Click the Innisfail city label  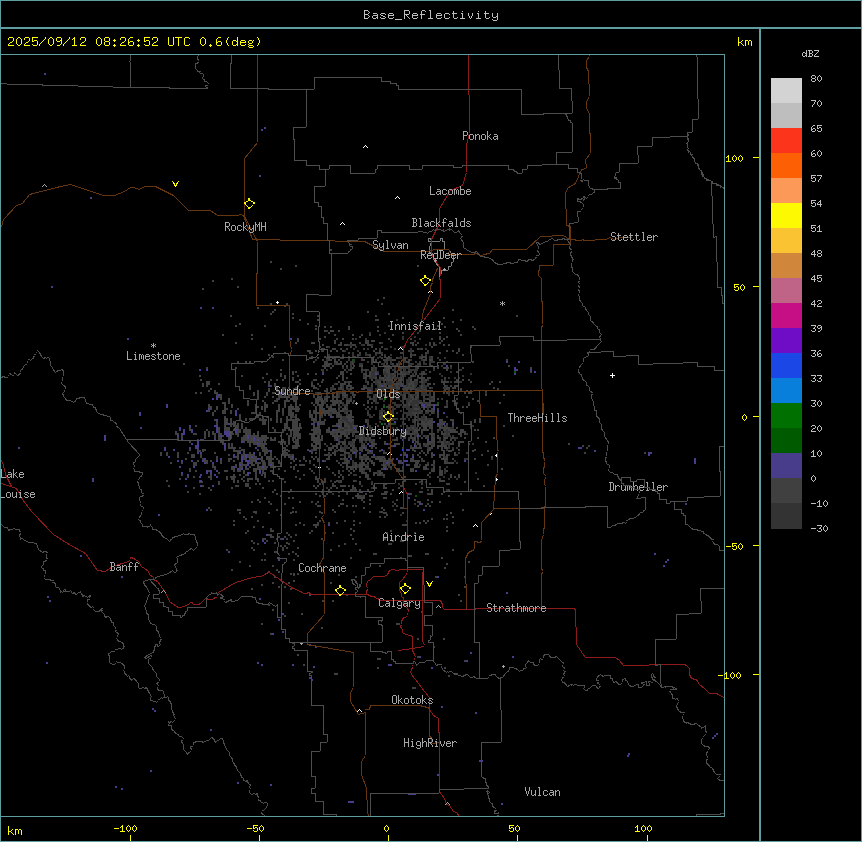pos(415,326)
